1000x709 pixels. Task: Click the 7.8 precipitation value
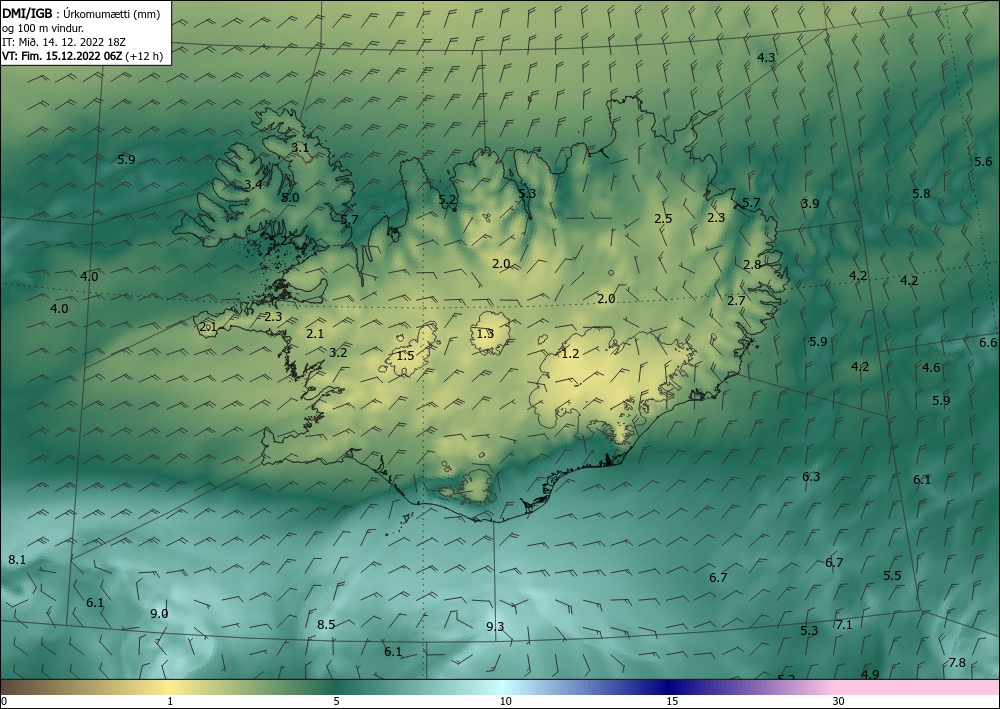(957, 662)
